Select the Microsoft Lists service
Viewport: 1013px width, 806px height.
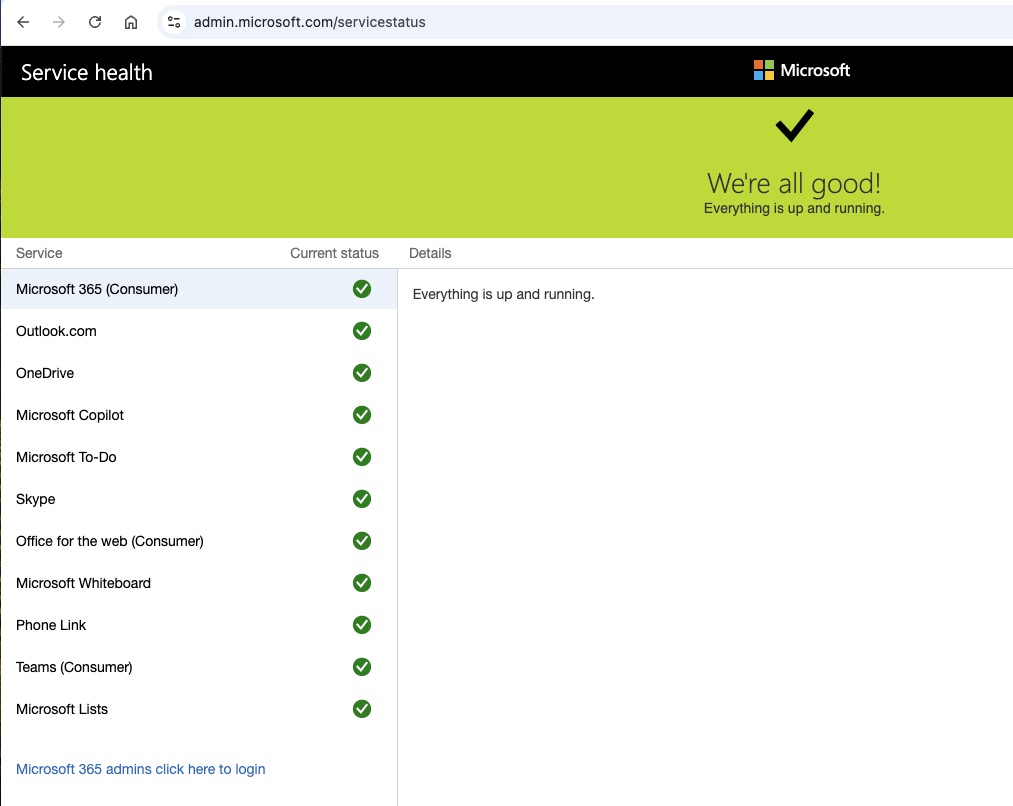[x=199, y=708]
